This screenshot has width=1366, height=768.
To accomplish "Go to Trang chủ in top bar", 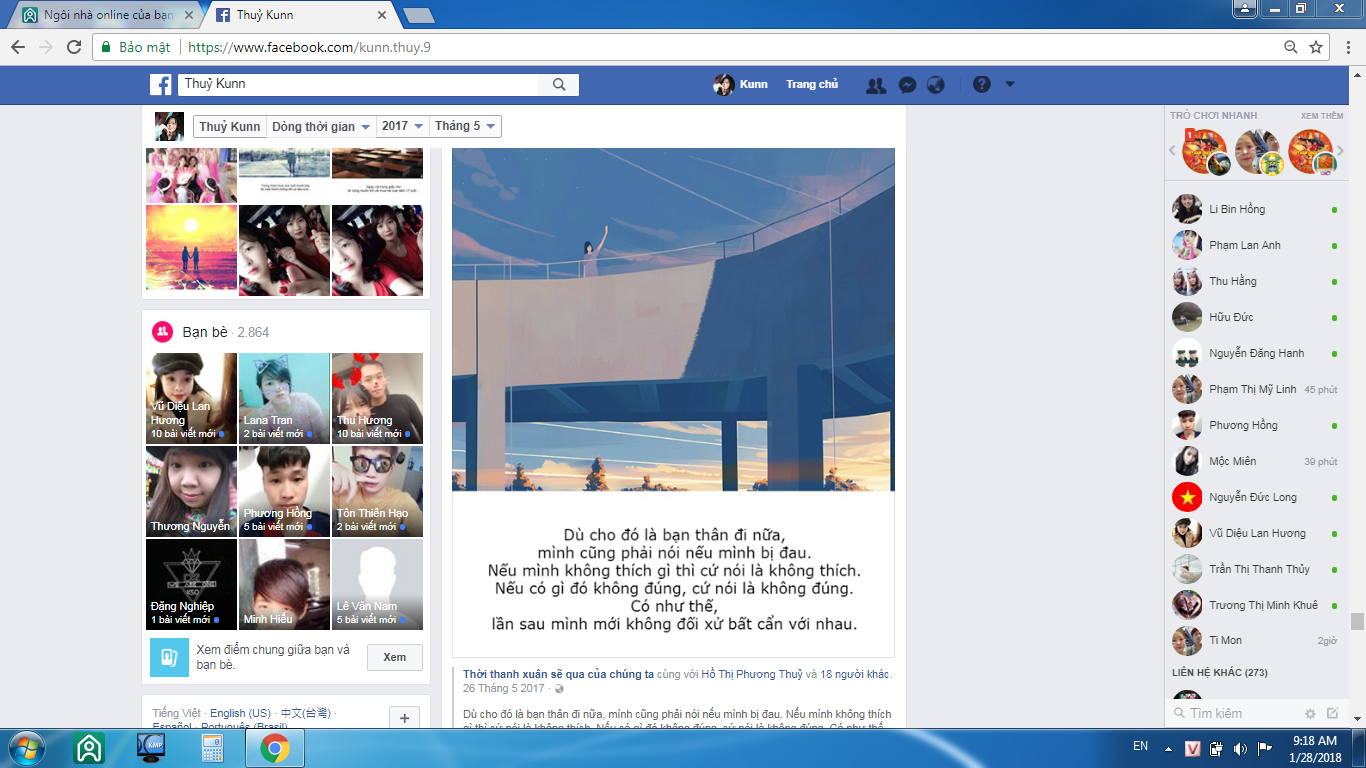I will point(811,85).
